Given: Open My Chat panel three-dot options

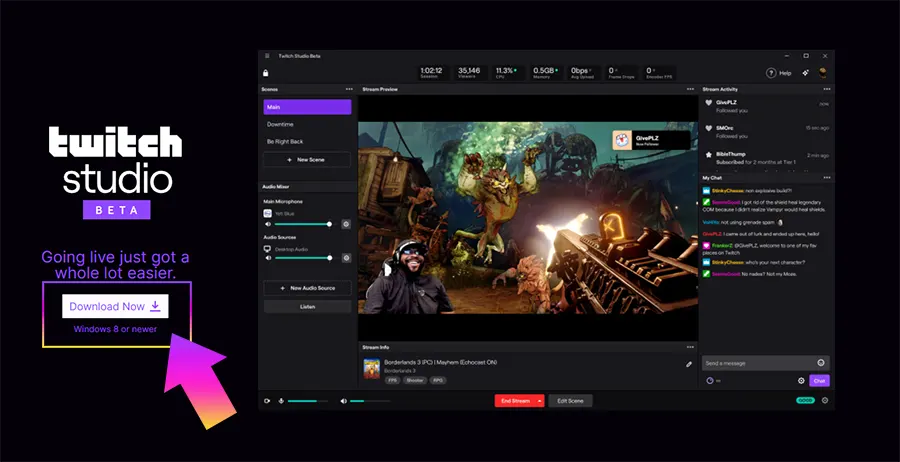Looking at the screenshot, I should coord(827,177).
